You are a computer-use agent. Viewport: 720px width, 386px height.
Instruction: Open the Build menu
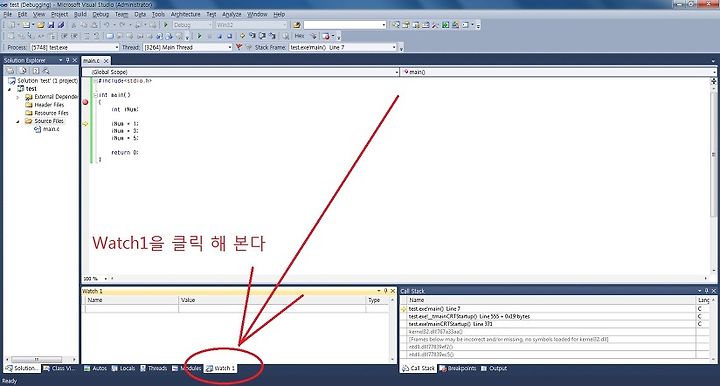tap(80, 14)
